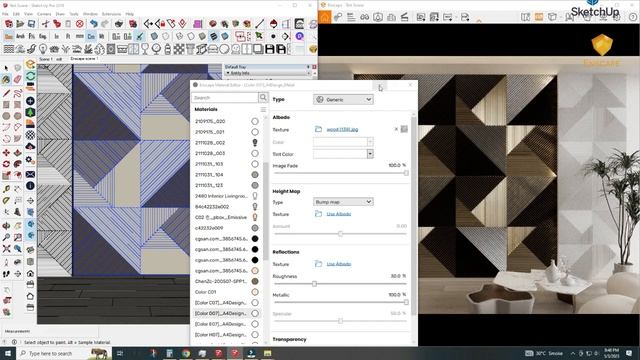
Task: Select the Rotate tool in SketchUp
Action: point(6,164)
